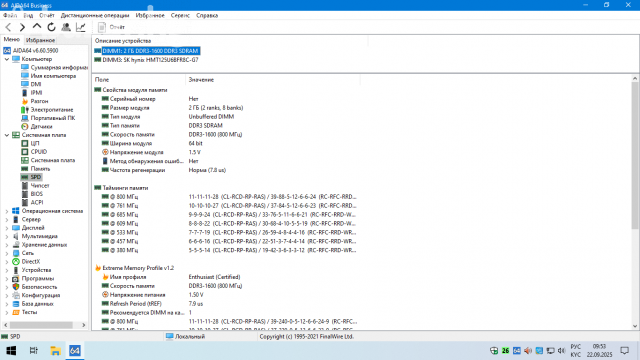Go forward with the right arrow toolbar icon
Screen dimensions: 640x360
click(22, 27)
